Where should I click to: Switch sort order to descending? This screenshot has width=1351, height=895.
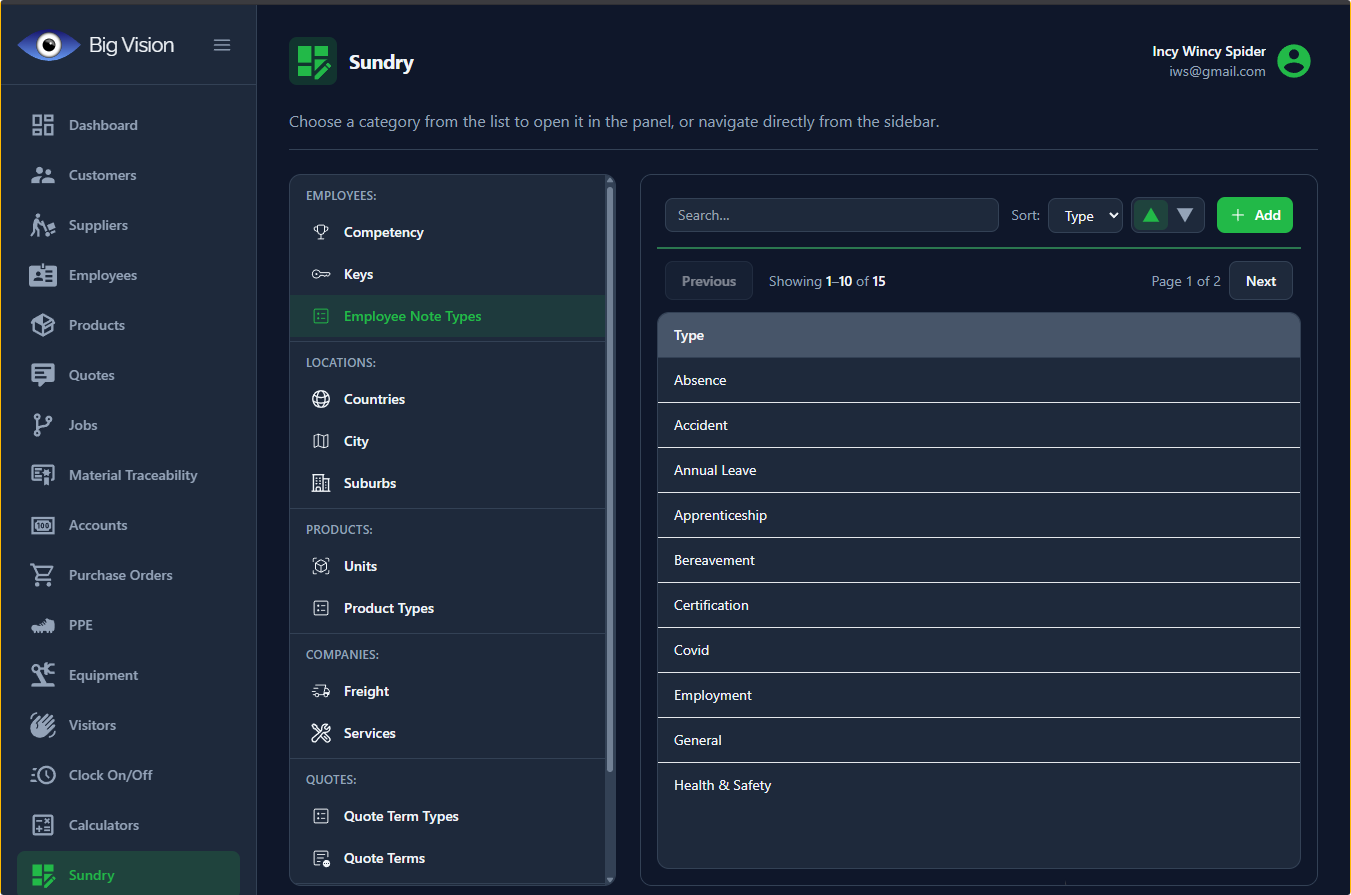pos(1185,215)
